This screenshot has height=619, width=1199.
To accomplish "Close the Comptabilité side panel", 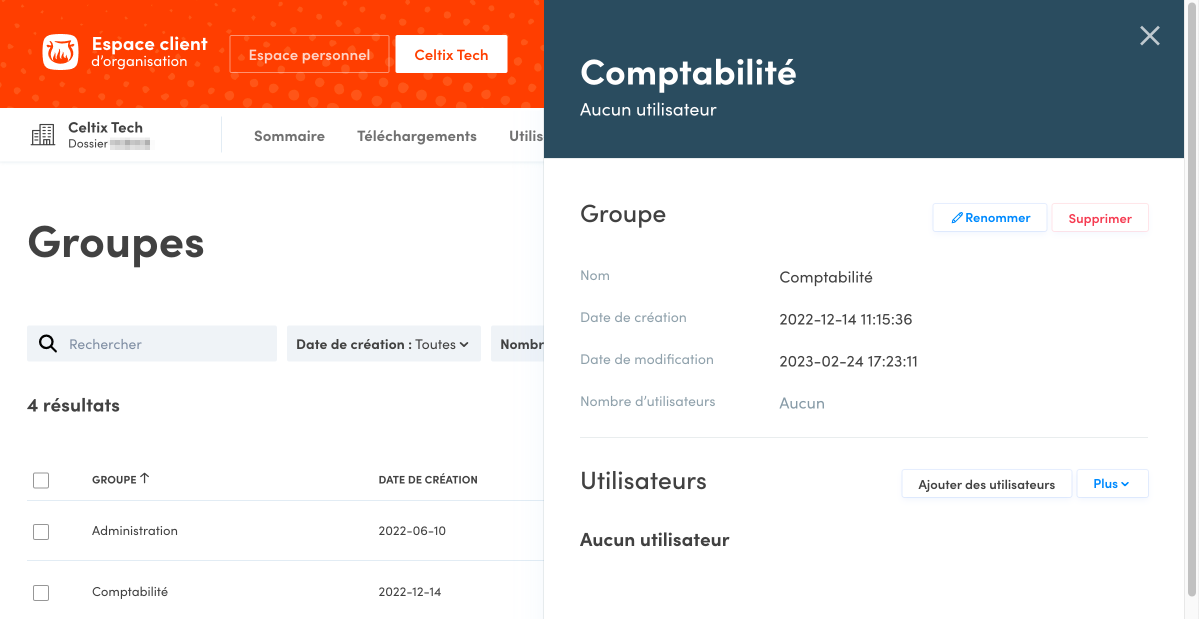I will pos(1150,36).
